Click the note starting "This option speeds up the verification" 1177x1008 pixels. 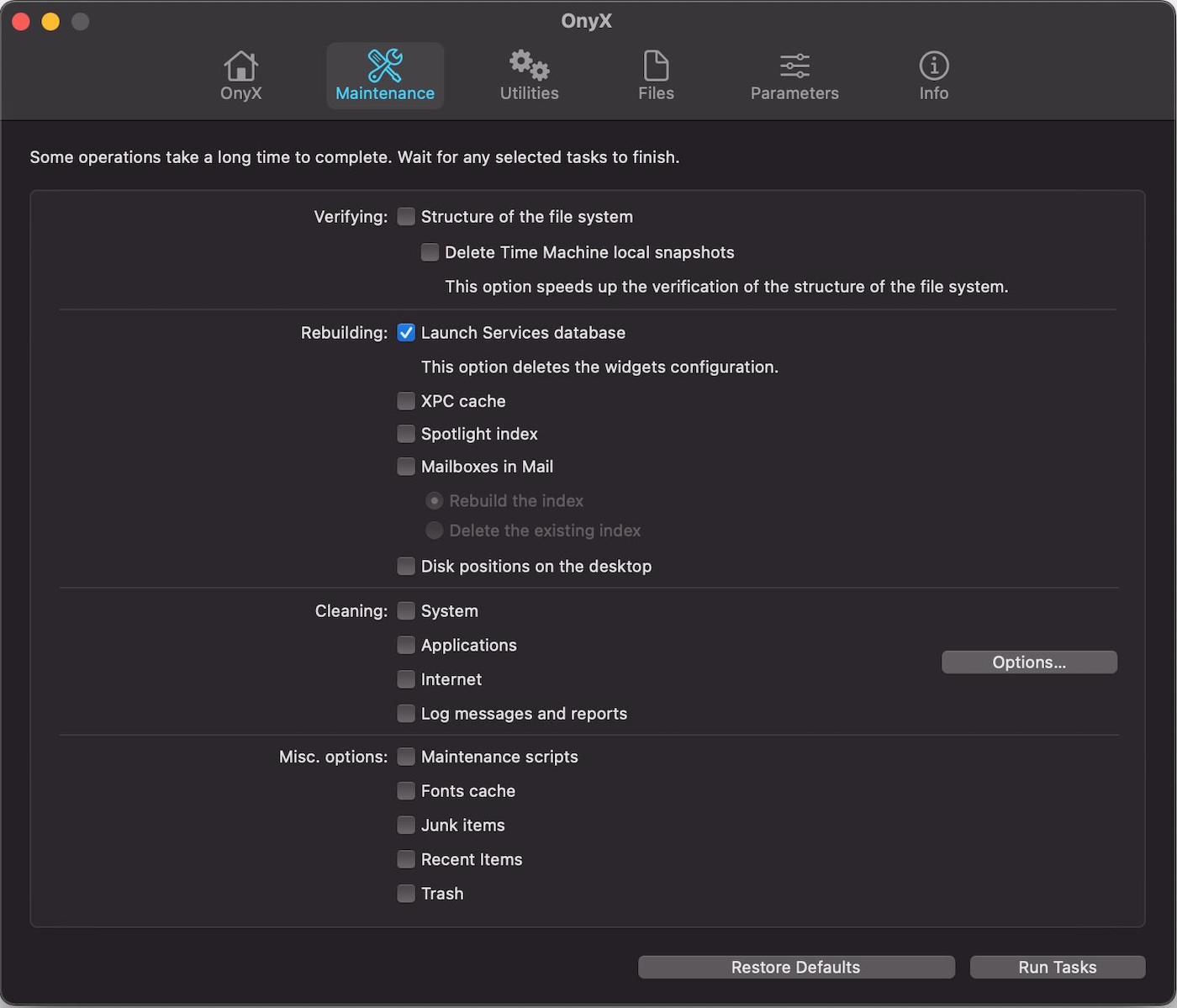[726, 287]
